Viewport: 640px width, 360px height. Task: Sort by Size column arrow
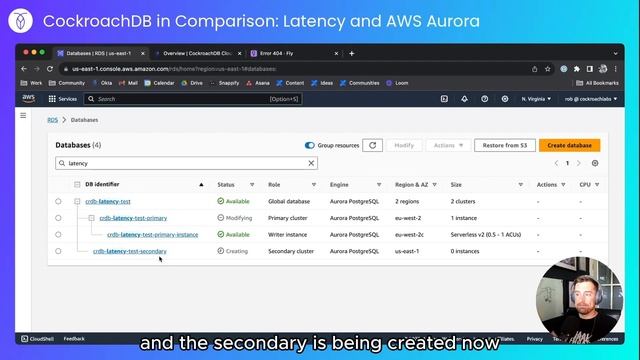point(520,185)
